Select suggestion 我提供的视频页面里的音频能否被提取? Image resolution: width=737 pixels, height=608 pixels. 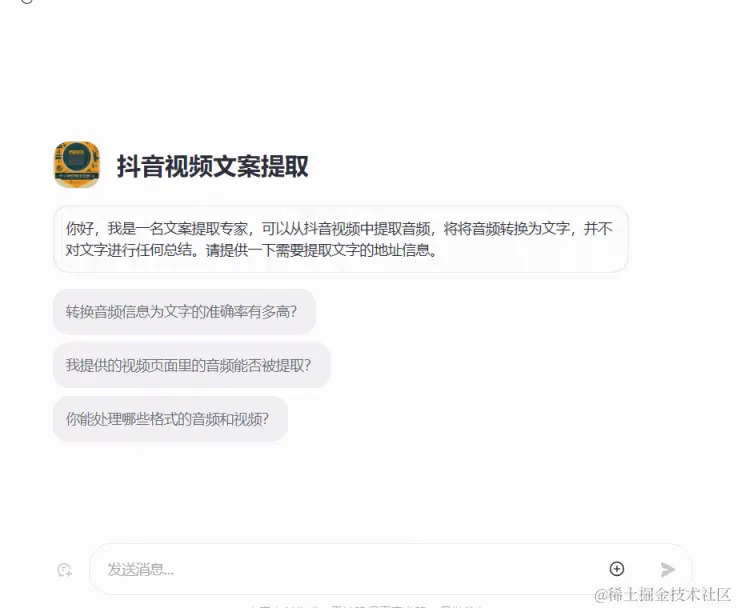pos(192,365)
